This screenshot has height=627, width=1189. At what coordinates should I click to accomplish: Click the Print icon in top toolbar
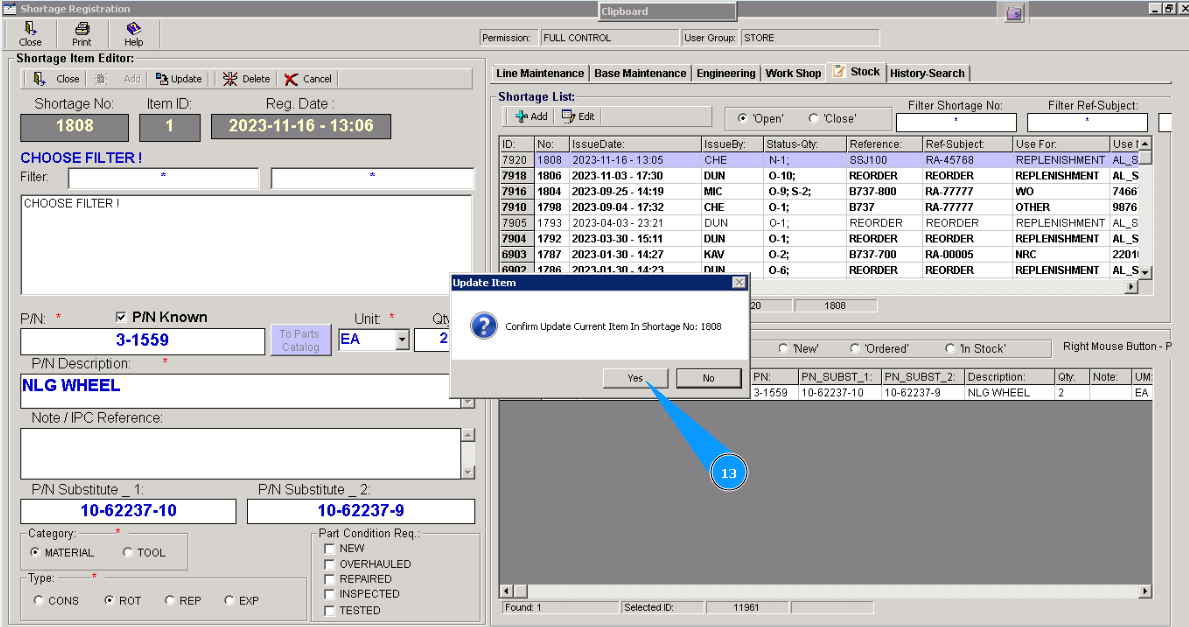[x=81, y=30]
